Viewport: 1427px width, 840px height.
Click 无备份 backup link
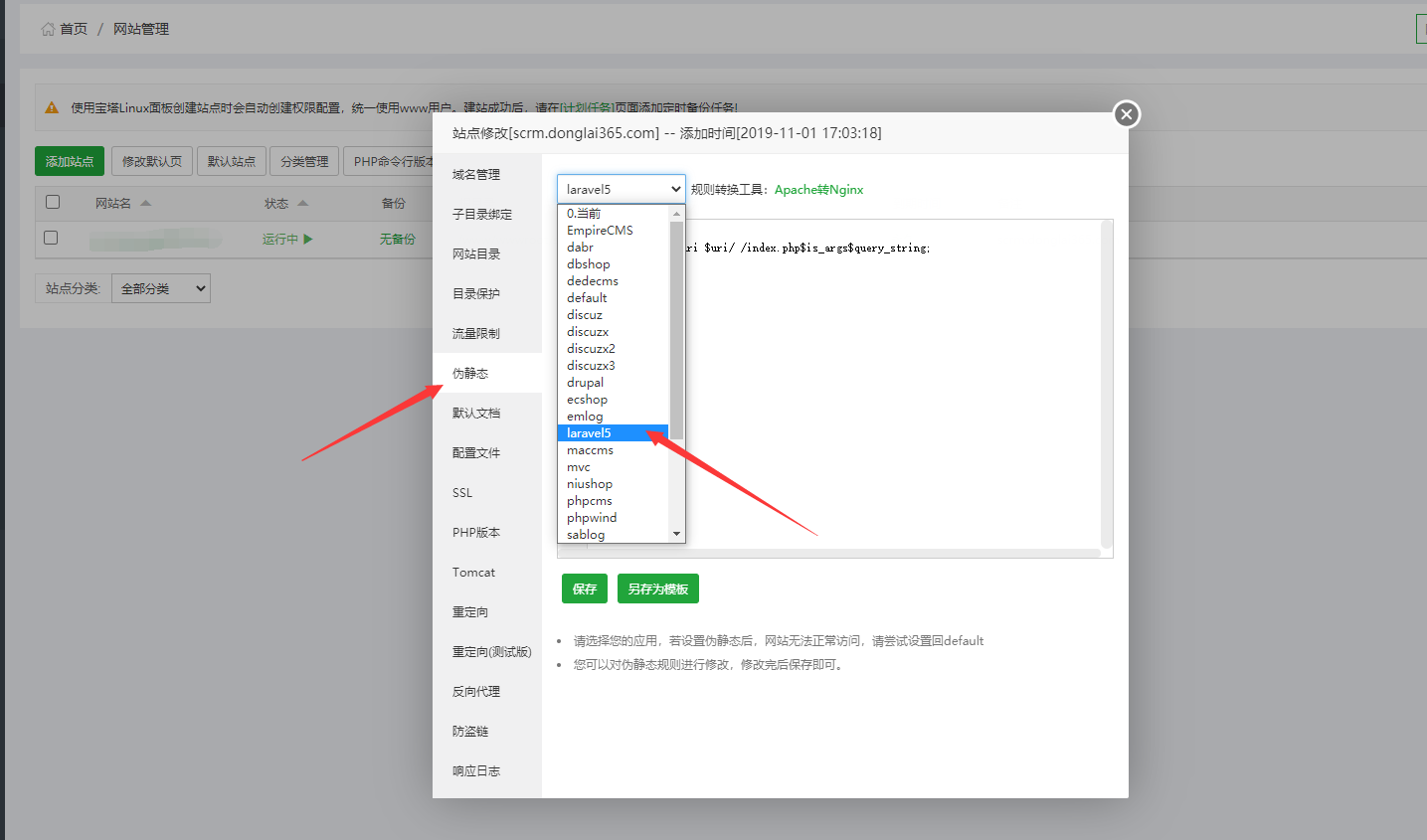point(397,240)
